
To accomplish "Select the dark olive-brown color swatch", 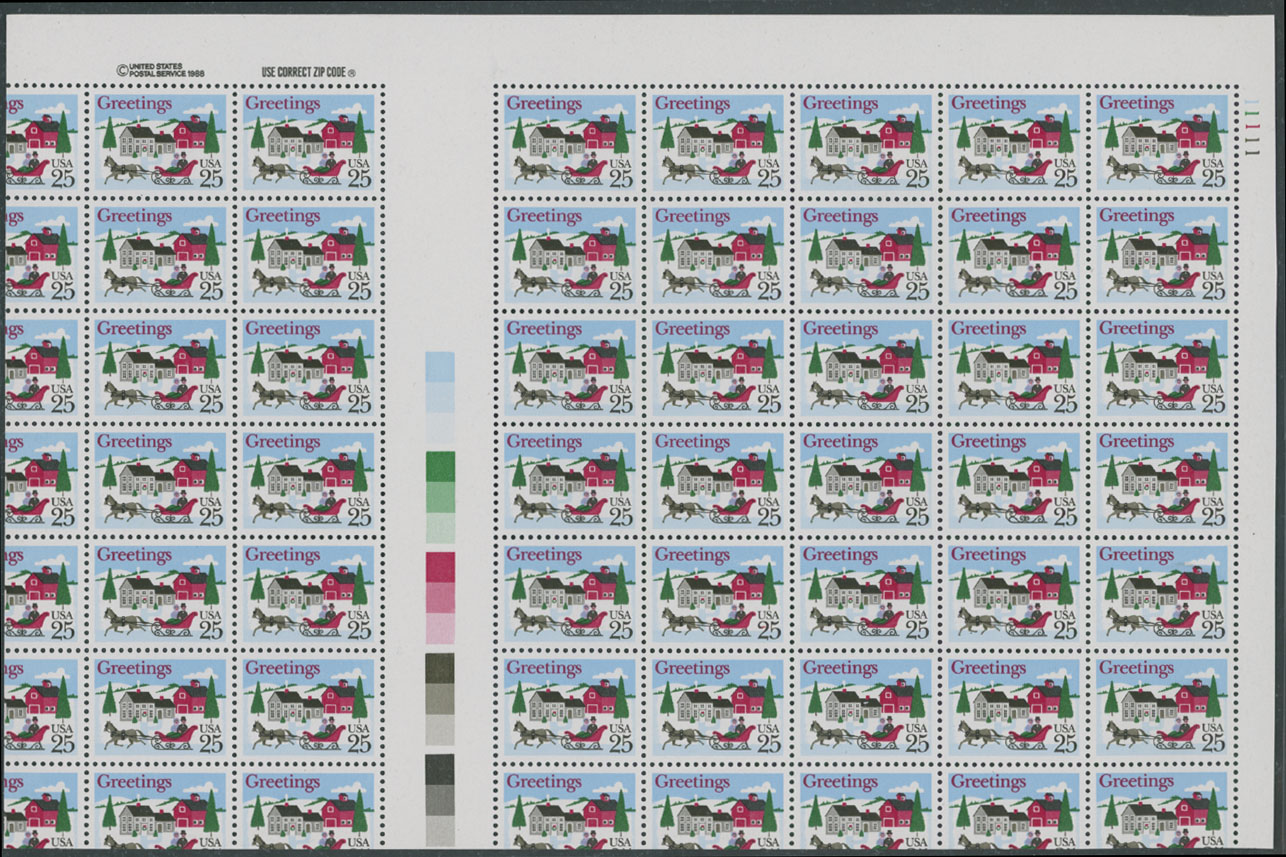I will [x=440, y=668].
